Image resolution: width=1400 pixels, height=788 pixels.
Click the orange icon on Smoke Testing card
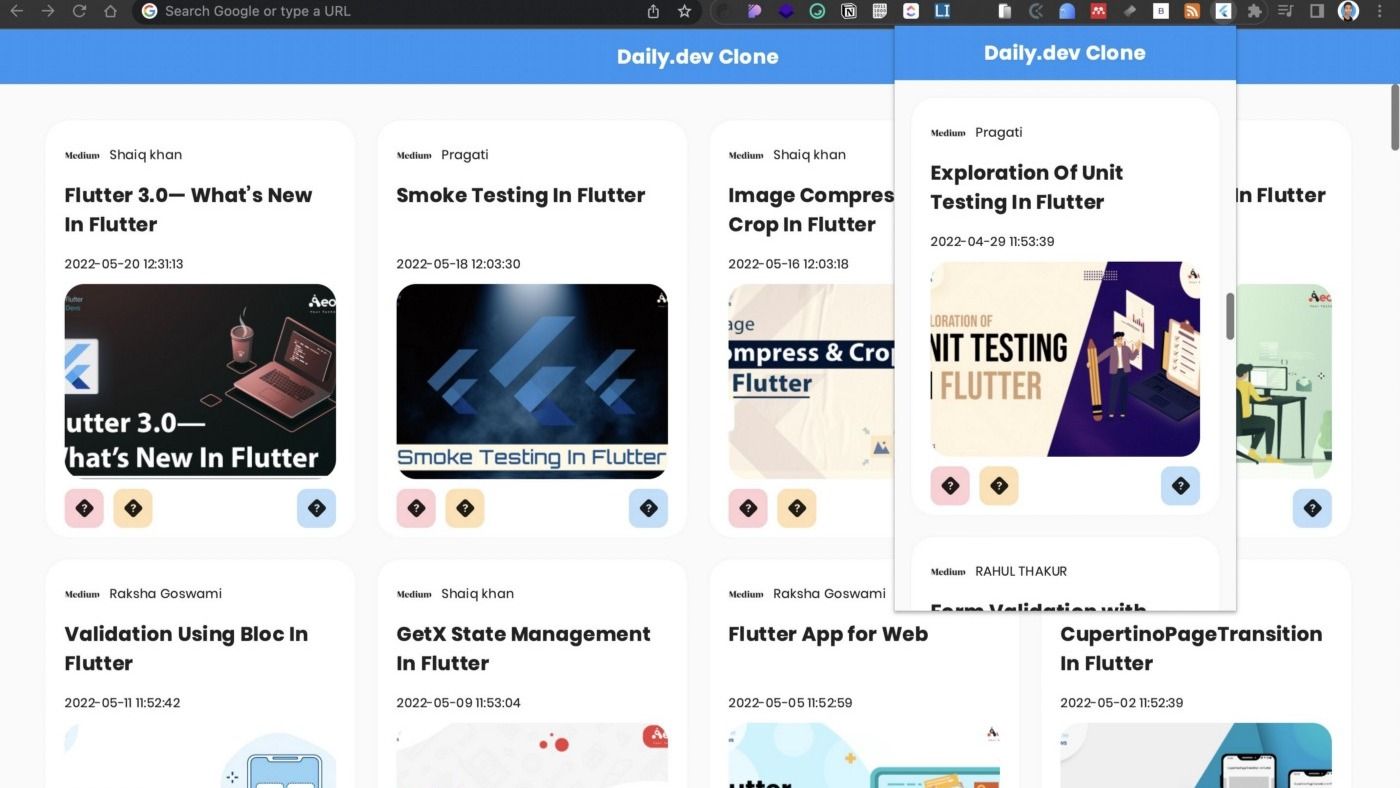point(465,508)
